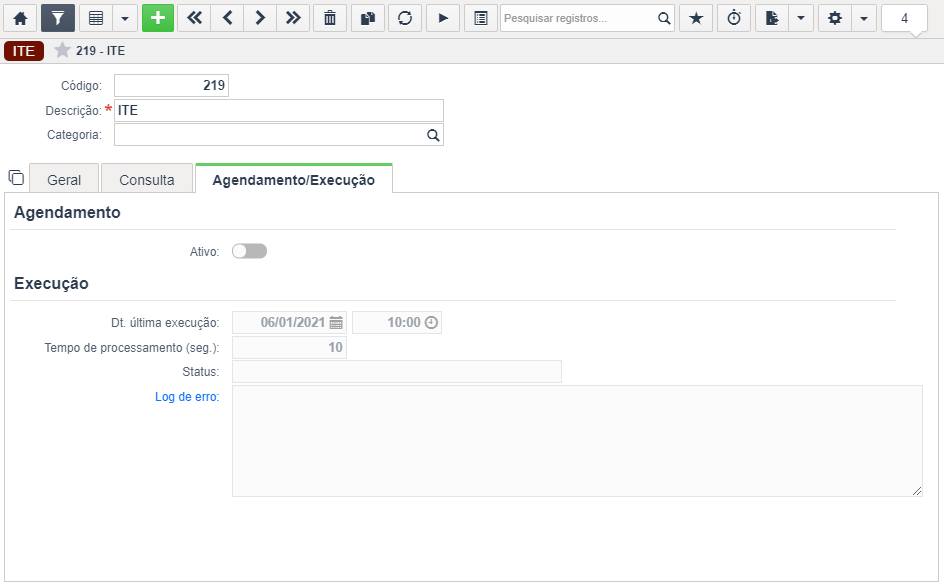The width and height of the screenshot is (944, 587).
Task: Run using the play button
Action: point(443,18)
